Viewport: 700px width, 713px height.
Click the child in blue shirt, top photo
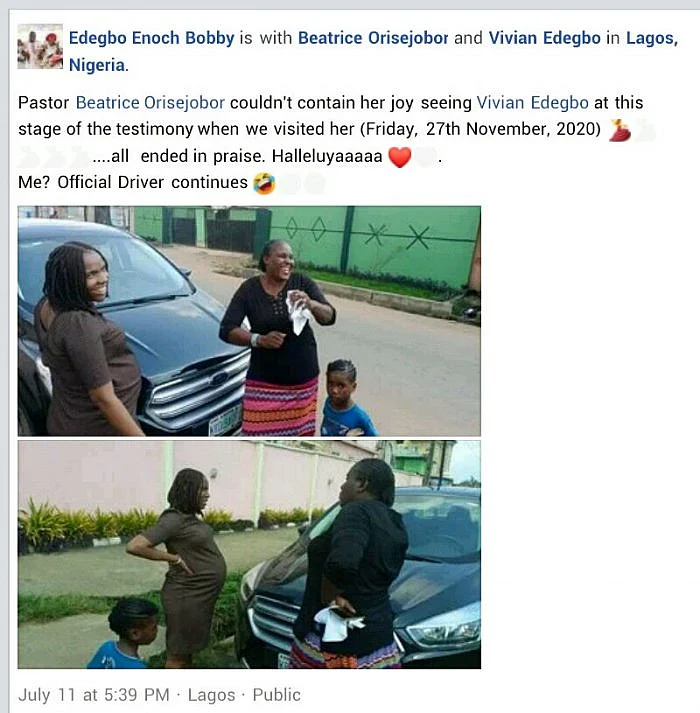[347, 398]
